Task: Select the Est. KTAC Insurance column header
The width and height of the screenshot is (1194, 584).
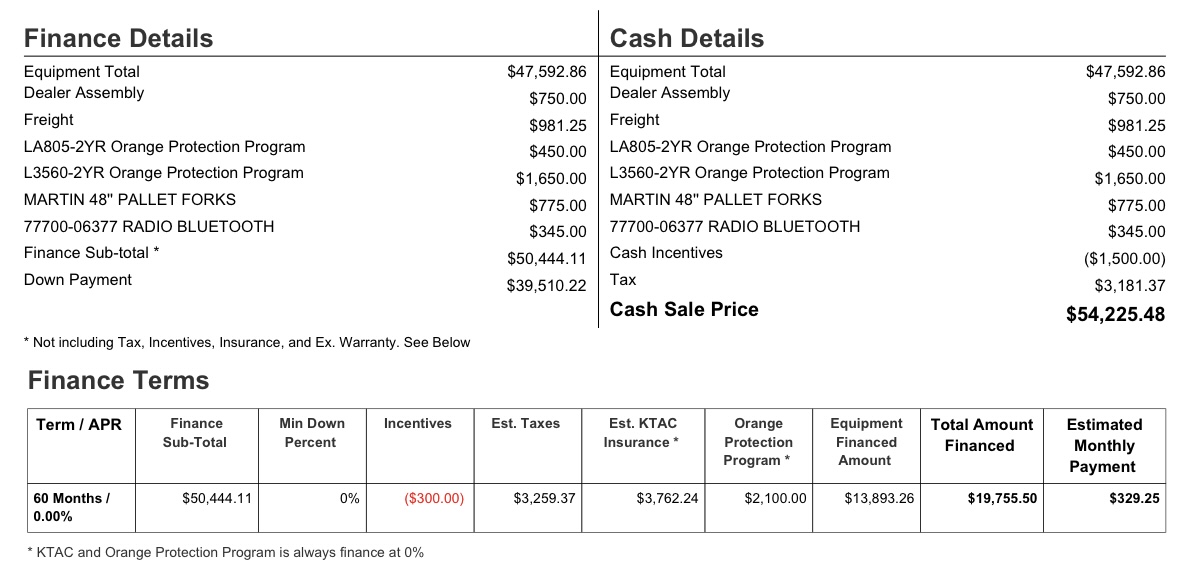Action: [643, 432]
